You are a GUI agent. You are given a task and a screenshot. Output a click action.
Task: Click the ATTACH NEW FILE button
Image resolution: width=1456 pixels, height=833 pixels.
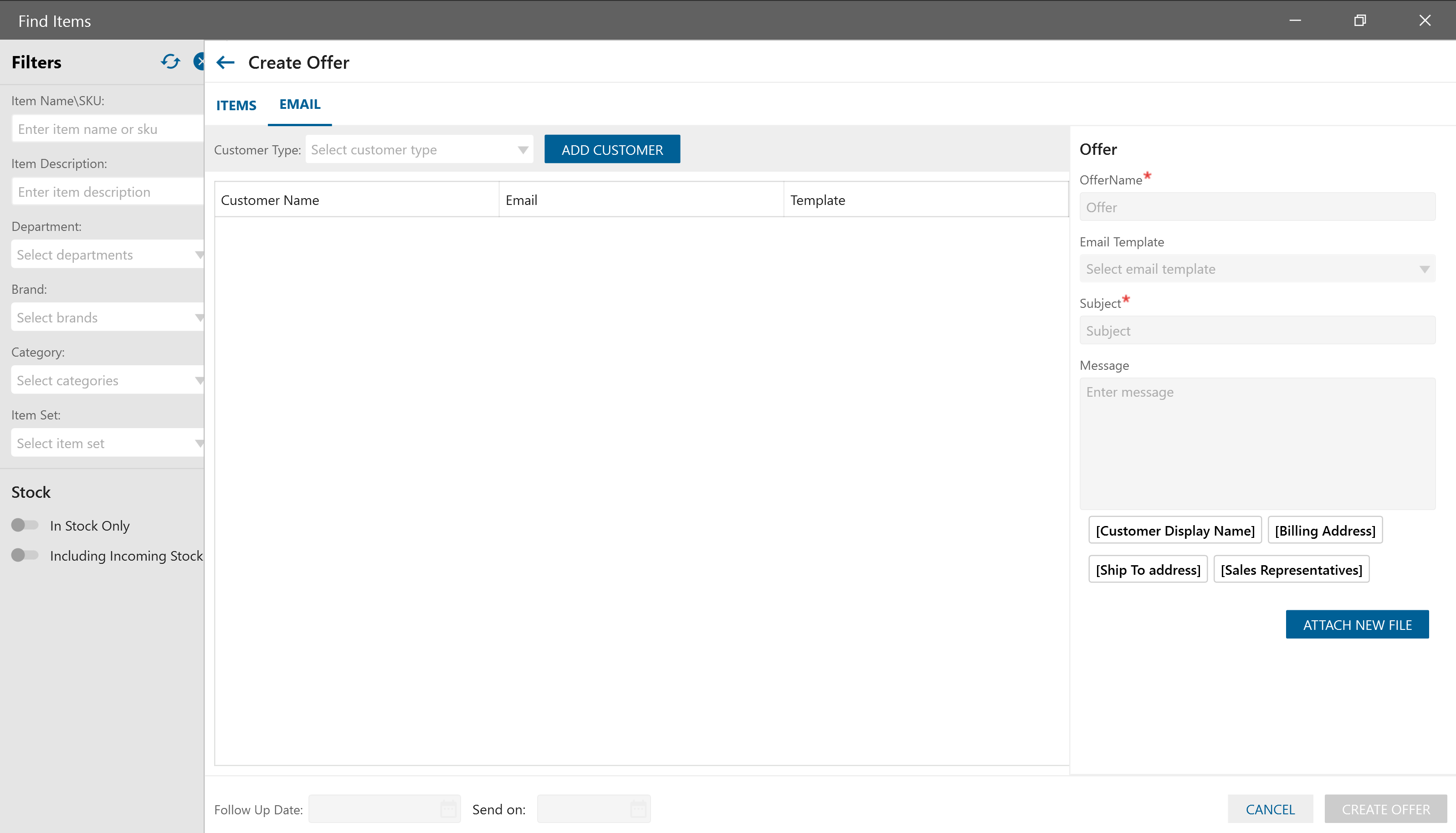pos(1357,625)
